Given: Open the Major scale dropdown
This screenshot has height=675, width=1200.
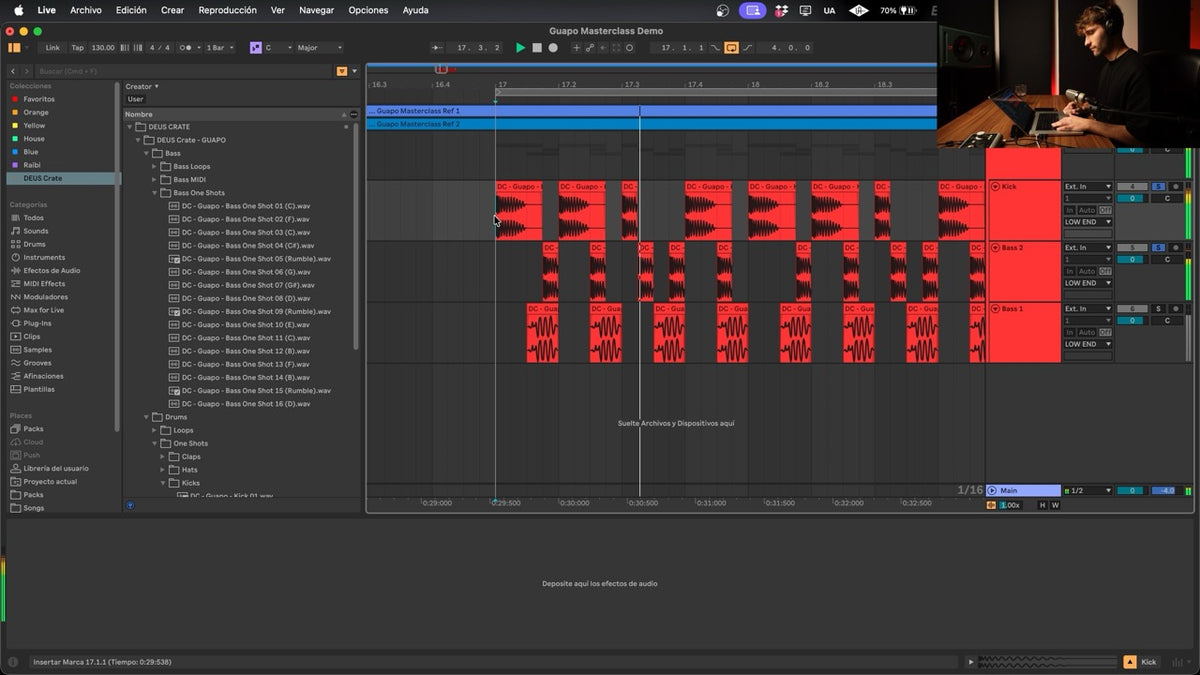Looking at the screenshot, I should tap(319, 48).
